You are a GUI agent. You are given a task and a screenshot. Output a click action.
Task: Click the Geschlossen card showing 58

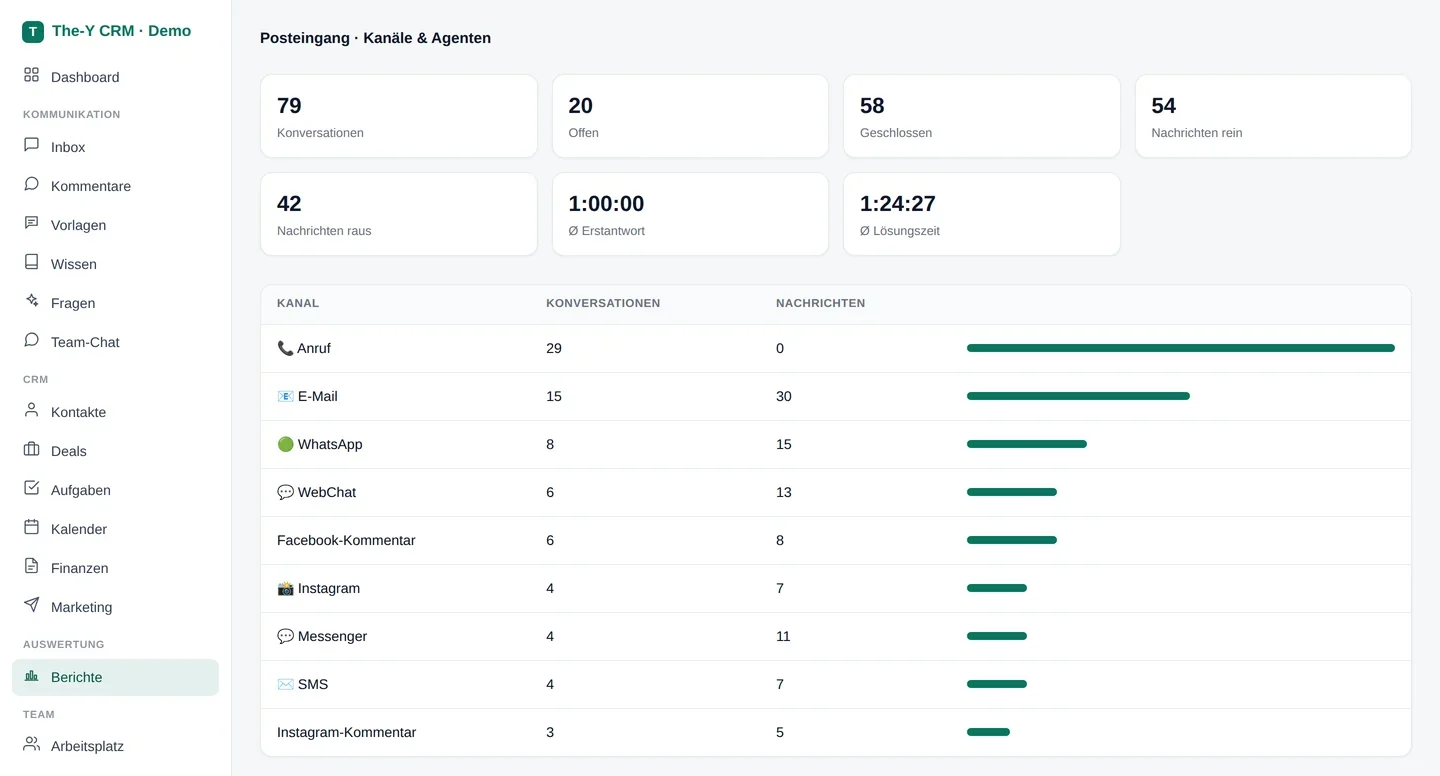(982, 116)
